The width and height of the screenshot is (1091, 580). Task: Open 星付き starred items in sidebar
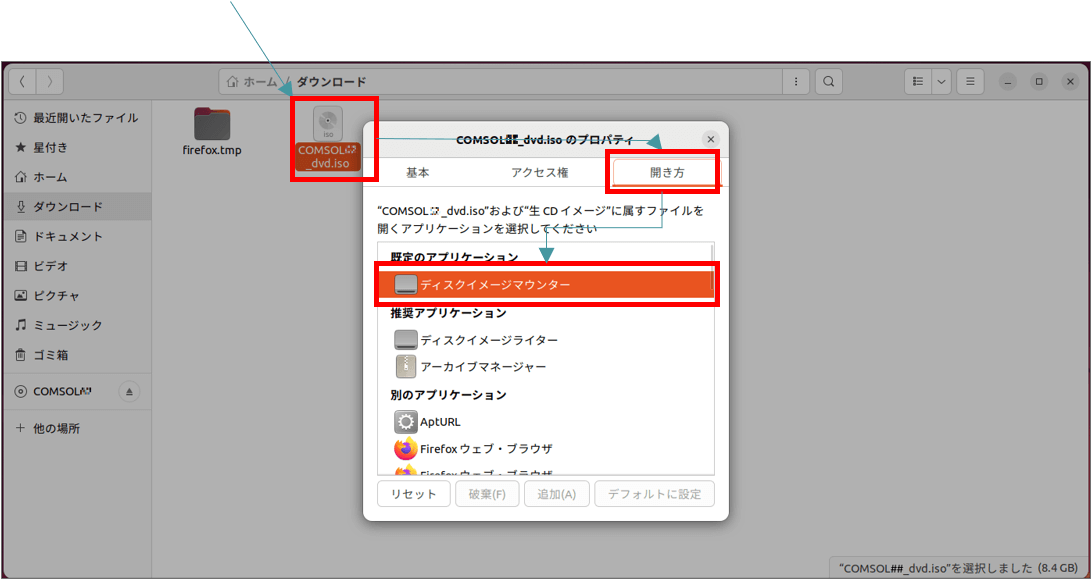pos(76,147)
